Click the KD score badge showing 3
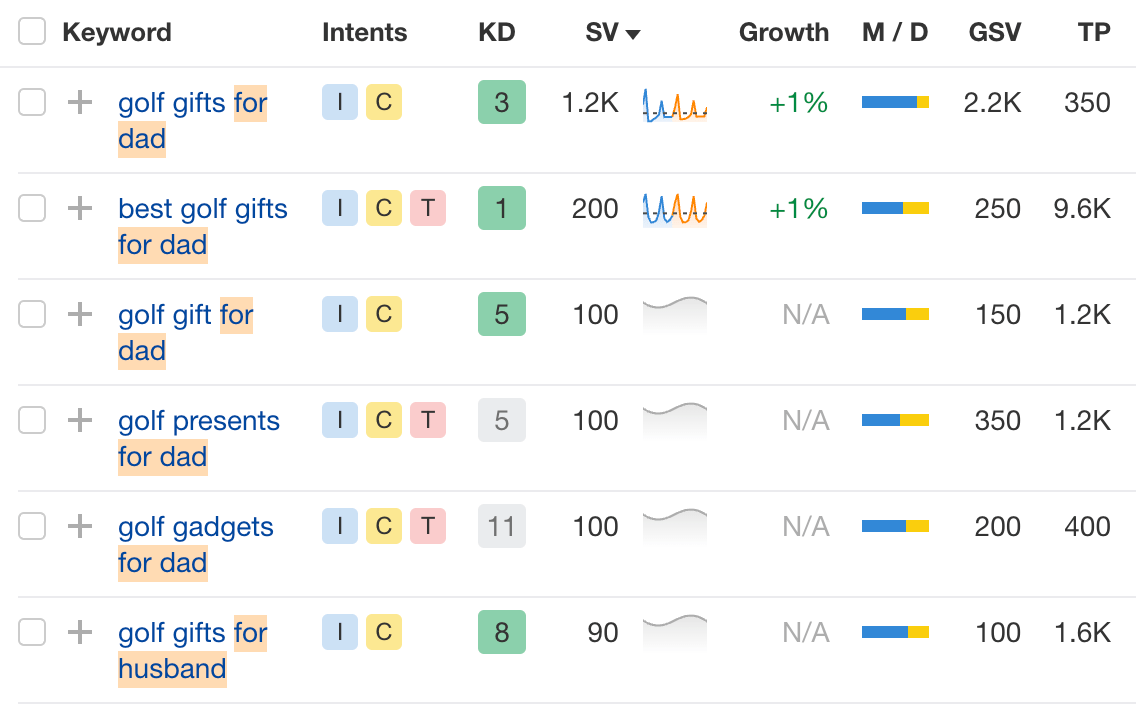This screenshot has width=1136, height=704. (x=501, y=102)
